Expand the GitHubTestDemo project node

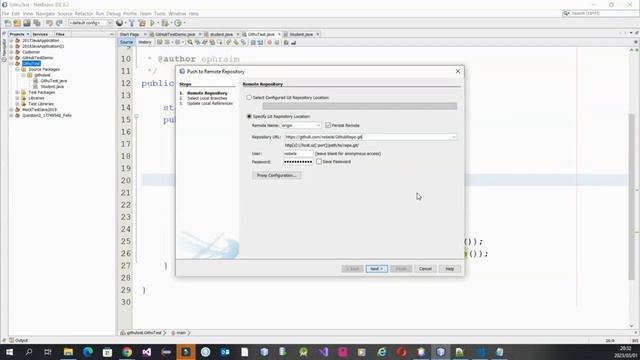point(11,58)
